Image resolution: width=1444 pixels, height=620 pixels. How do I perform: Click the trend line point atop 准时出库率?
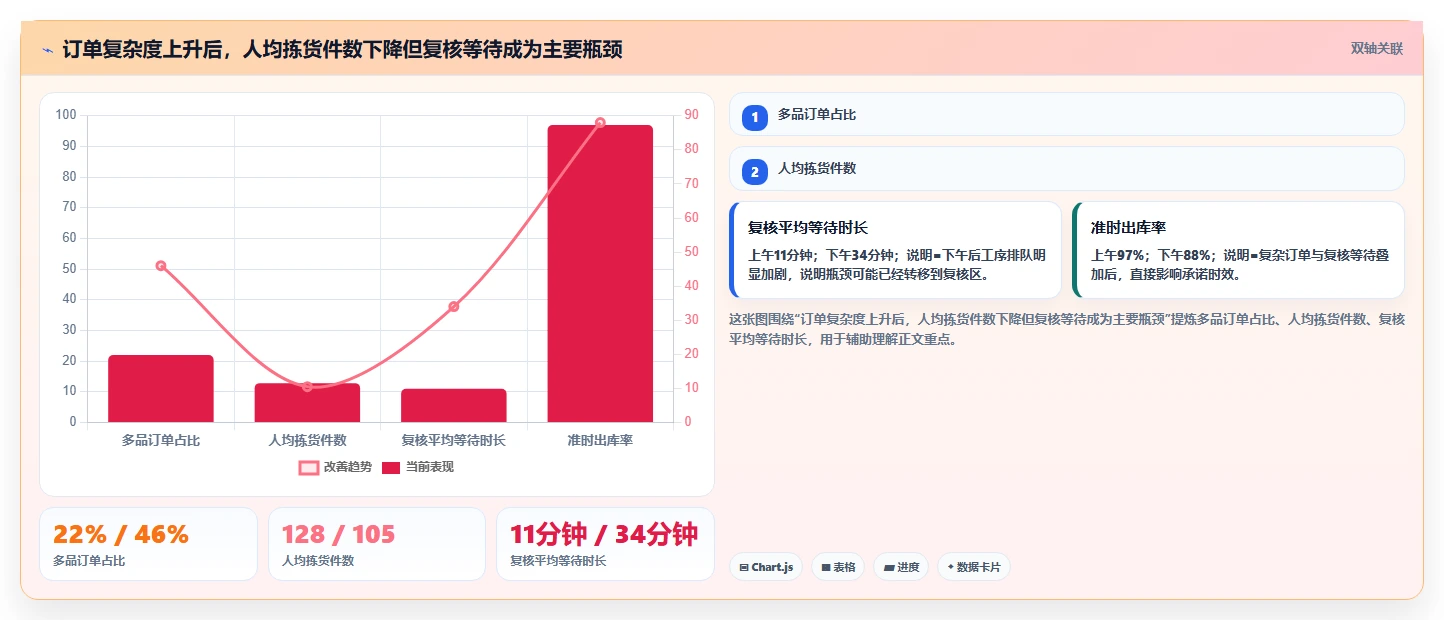coord(600,123)
